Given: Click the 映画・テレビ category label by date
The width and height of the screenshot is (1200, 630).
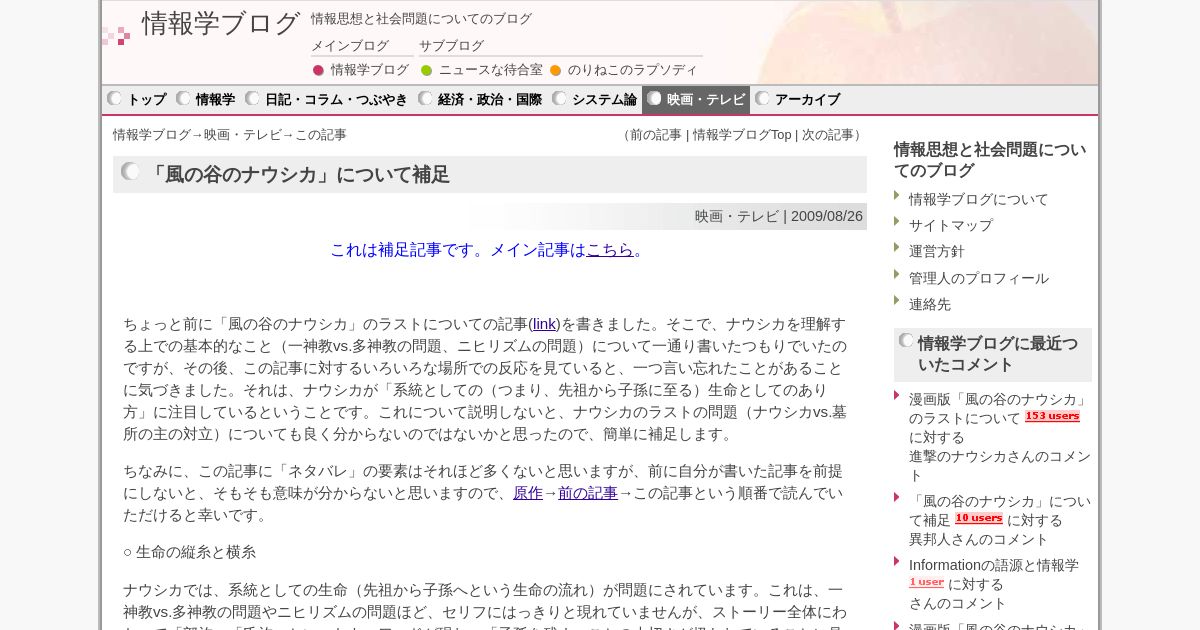Looking at the screenshot, I should pyautogui.click(x=737, y=216).
